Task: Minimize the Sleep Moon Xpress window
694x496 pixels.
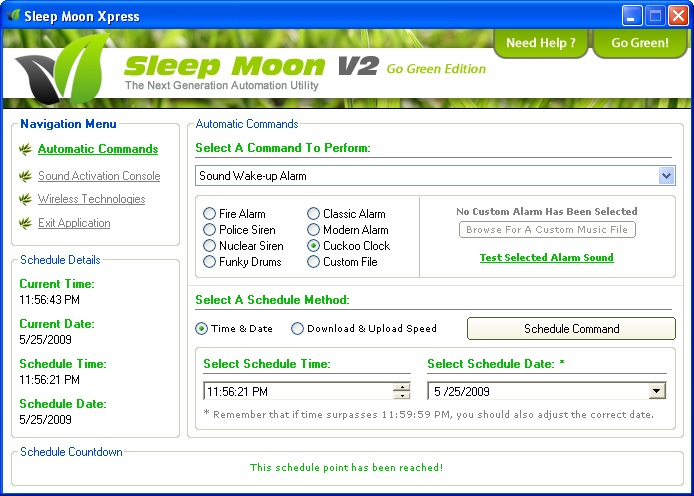Action: pyautogui.click(x=632, y=16)
